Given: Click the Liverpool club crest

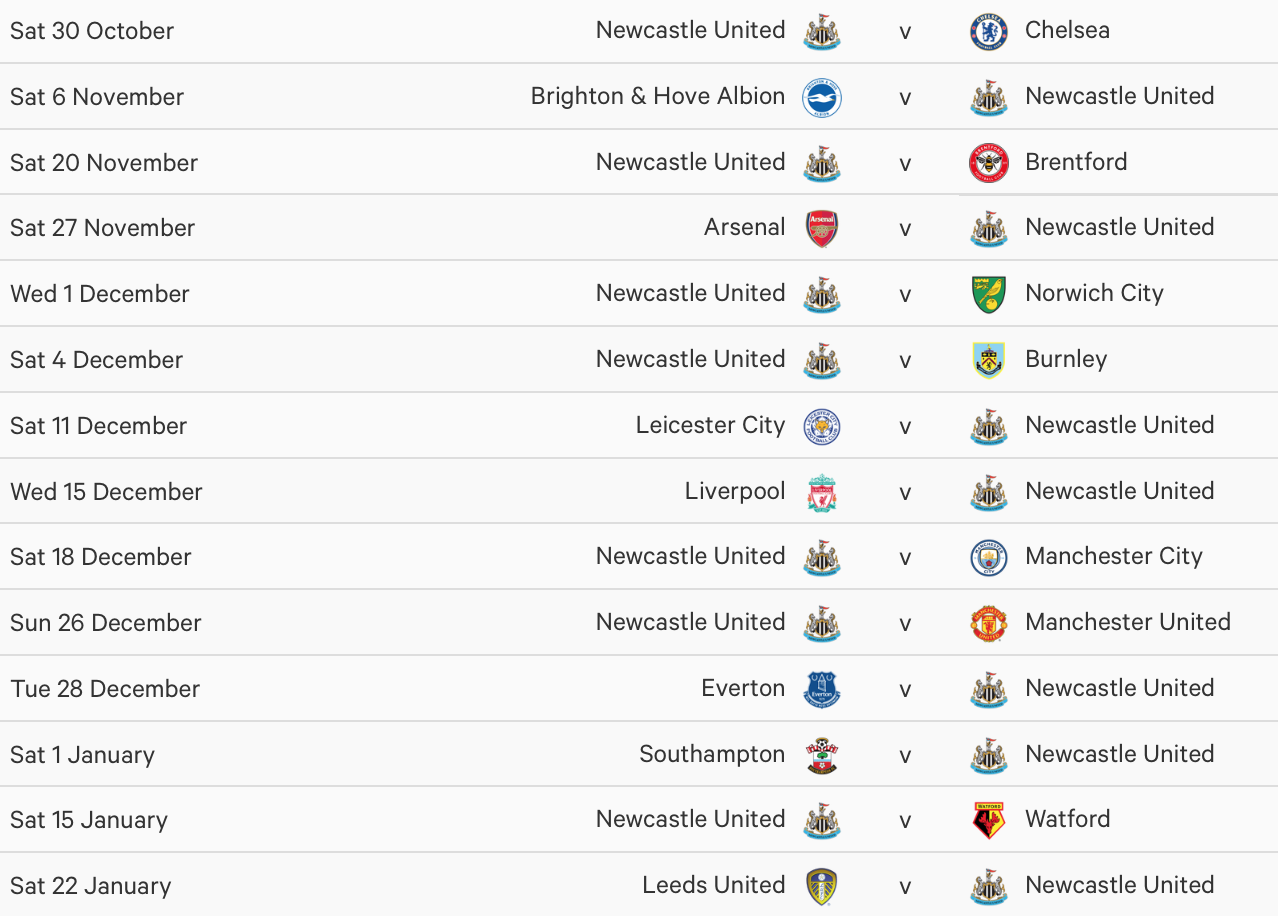Looking at the screenshot, I should (x=822, y=492).
